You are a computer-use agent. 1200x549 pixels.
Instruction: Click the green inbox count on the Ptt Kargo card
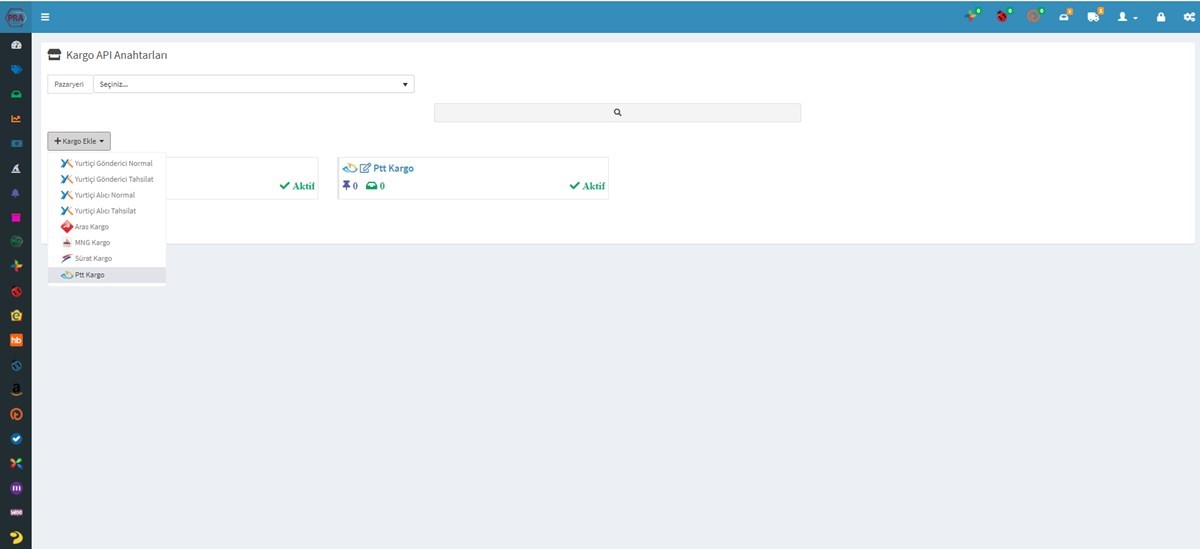(x=375, y=186)
